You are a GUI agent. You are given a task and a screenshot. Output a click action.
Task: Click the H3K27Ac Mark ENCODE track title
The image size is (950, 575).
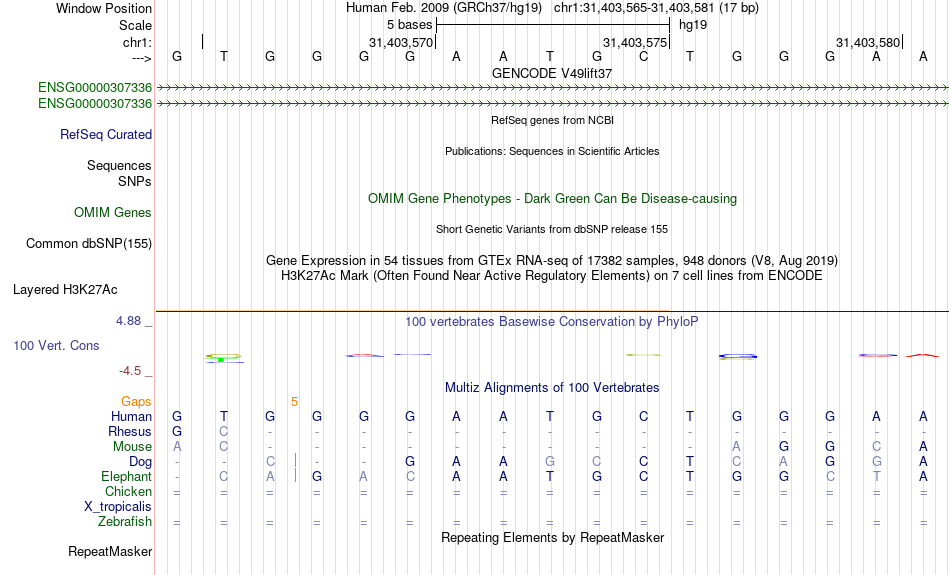coord(552,276)
